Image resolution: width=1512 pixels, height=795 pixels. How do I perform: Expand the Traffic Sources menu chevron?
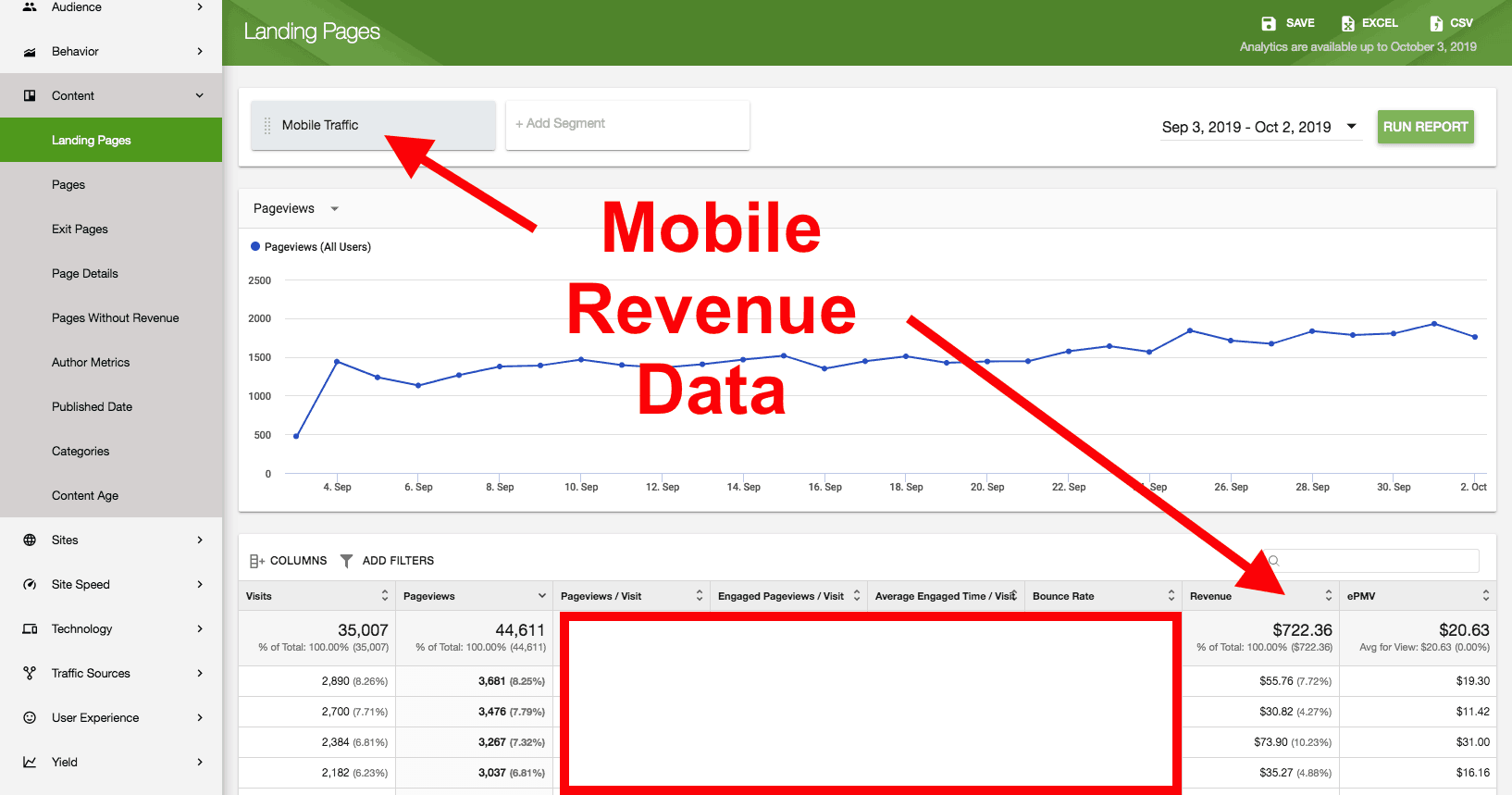tap(200, 673)
